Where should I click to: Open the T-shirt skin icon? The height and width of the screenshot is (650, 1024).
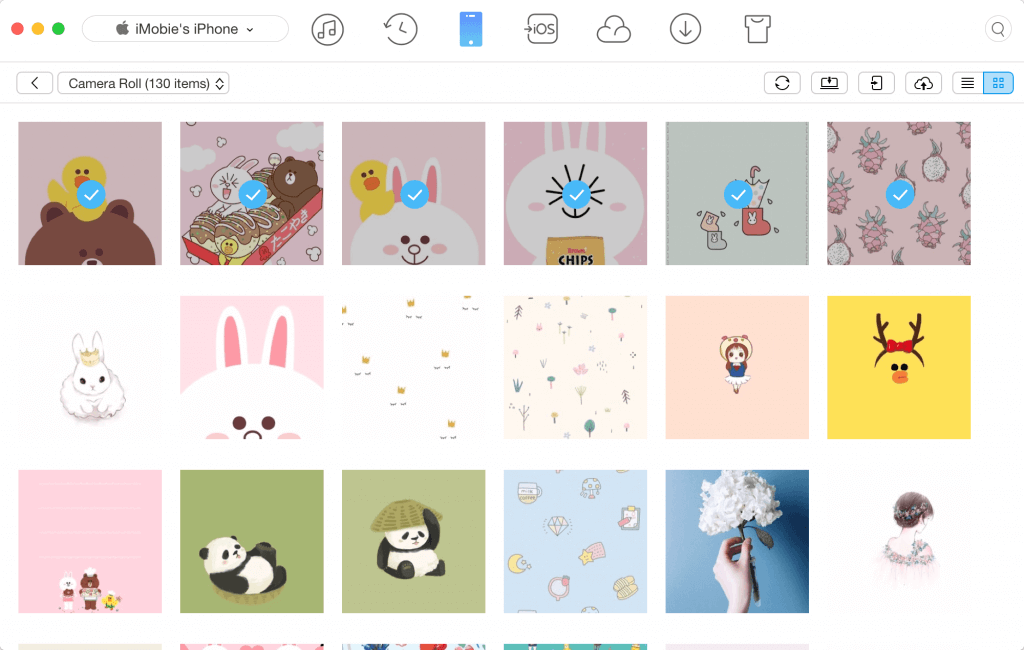pos(759,29)
